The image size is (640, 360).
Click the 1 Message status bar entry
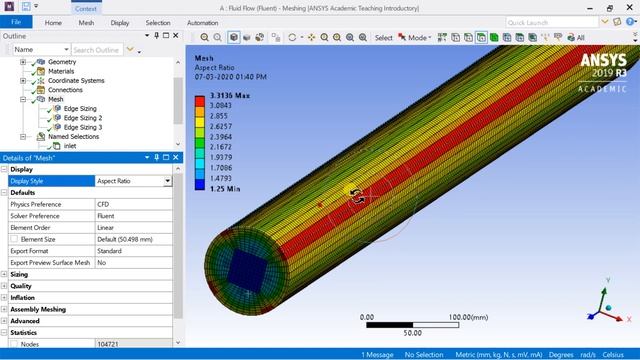click(x=377, y=355)
